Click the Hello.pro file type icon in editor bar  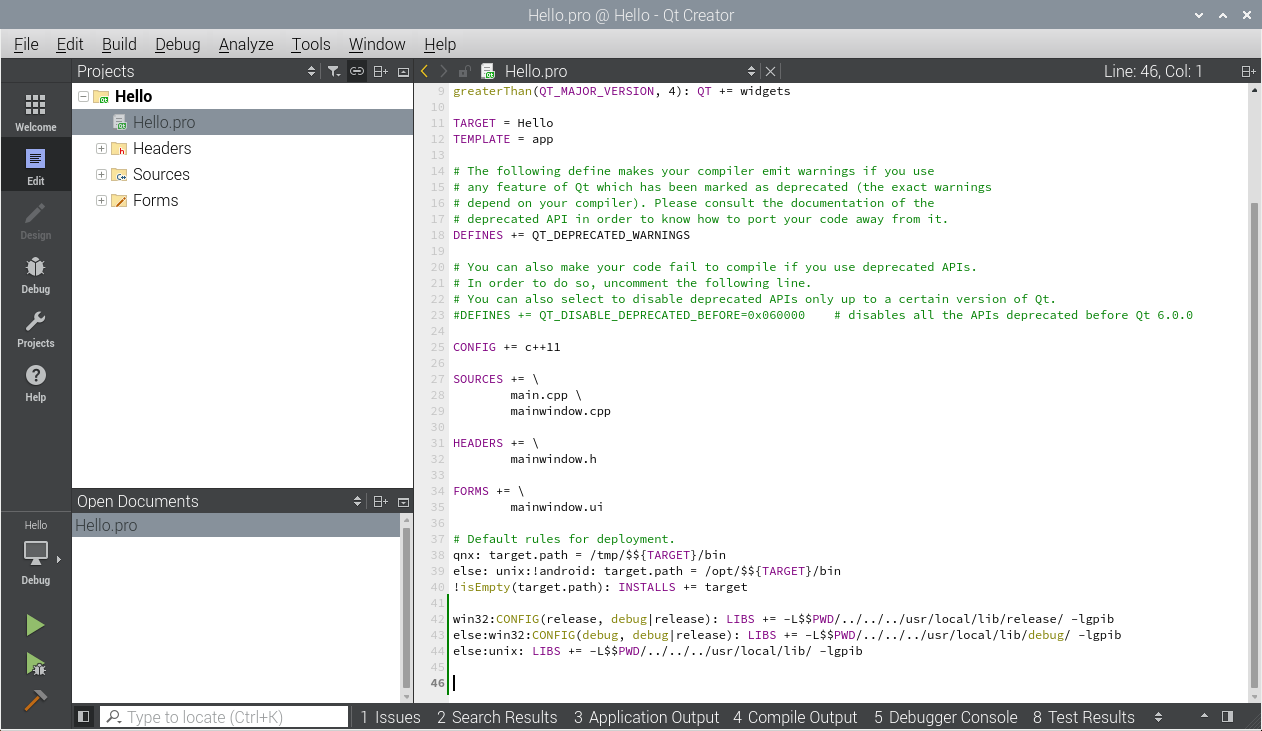pyautogui.click(x=488, y=71)
